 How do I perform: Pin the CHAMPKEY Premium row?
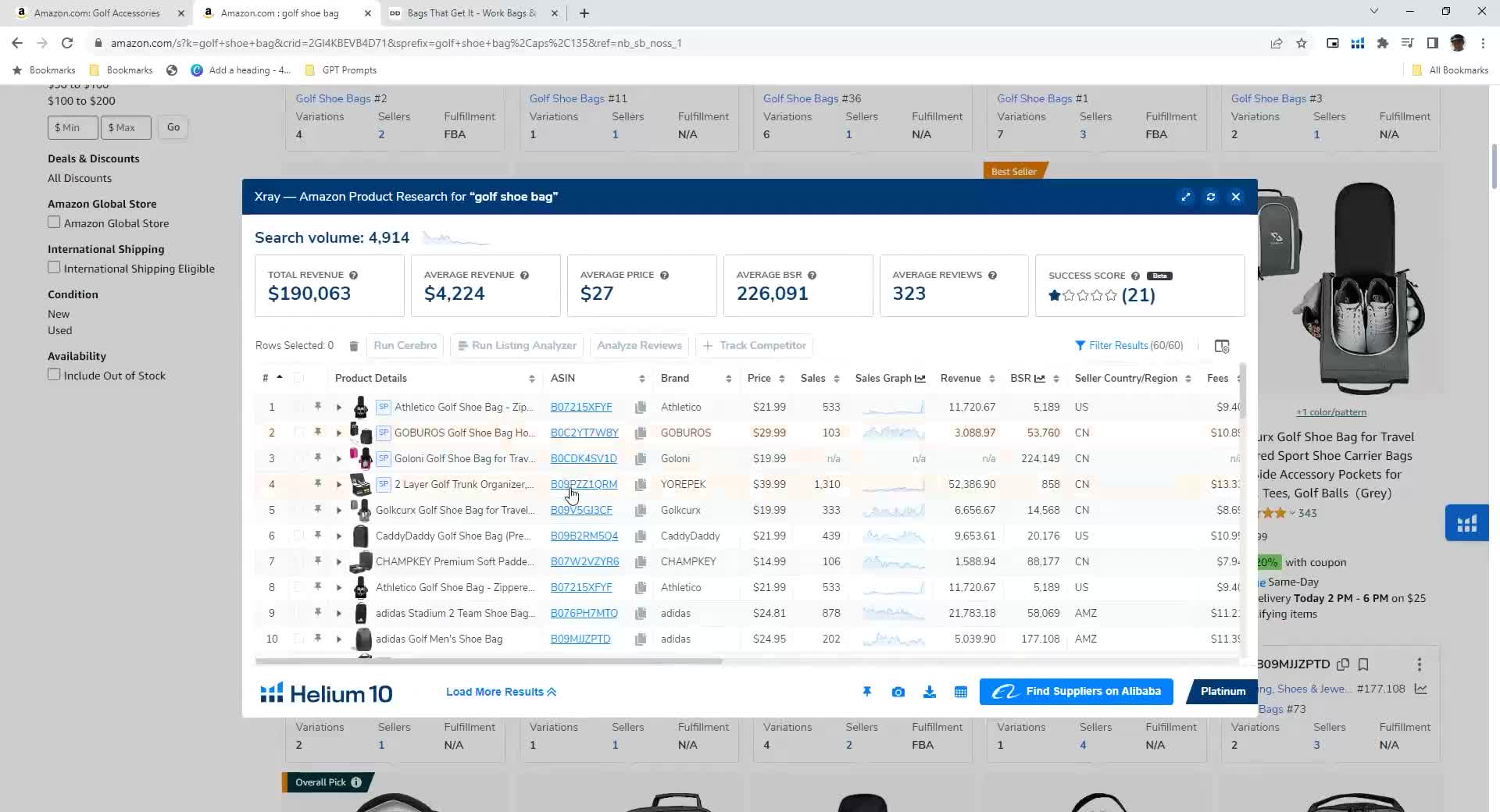pyautogui.click(x=318, y=561)
